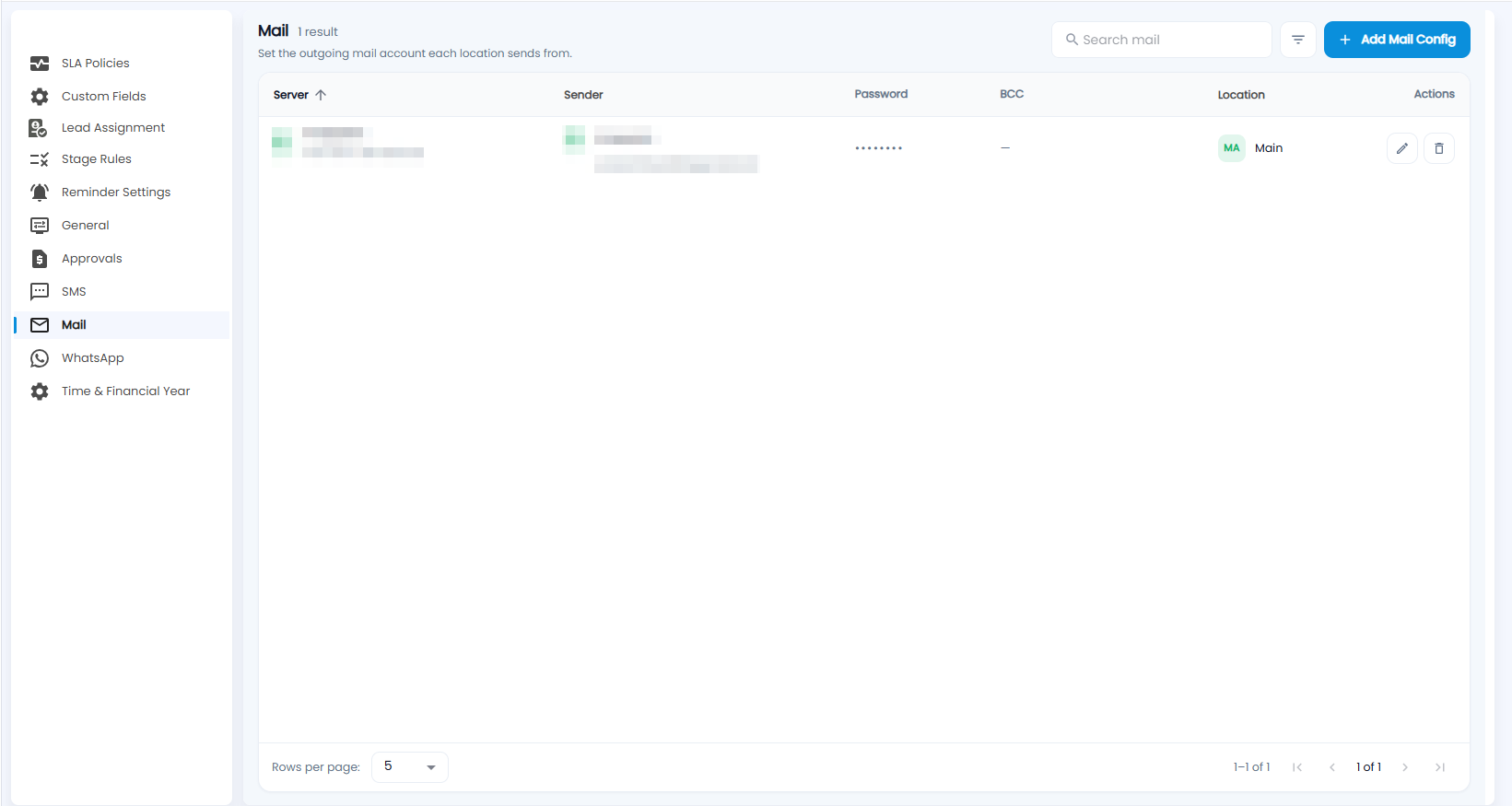1512x806 pixels.
Task: Select General in the sidebar
Action: pyautogui.click(x=121, y=226)
